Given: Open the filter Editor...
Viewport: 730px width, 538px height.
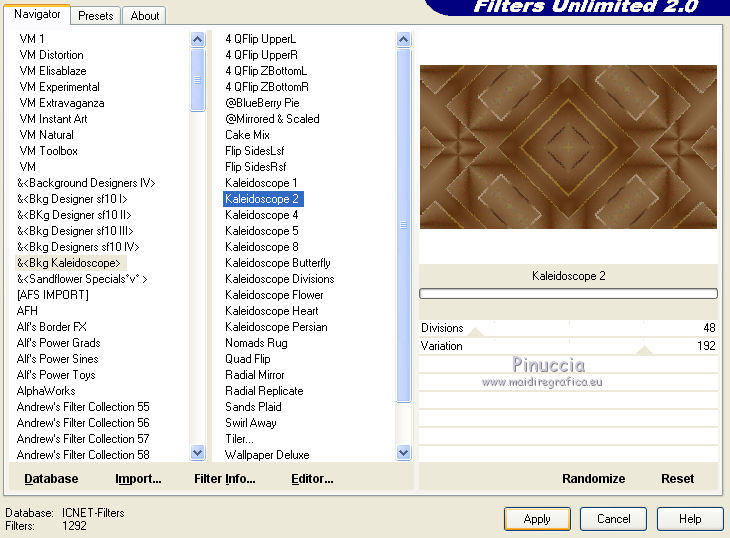Looking at the screenshot, I should 312,478.
